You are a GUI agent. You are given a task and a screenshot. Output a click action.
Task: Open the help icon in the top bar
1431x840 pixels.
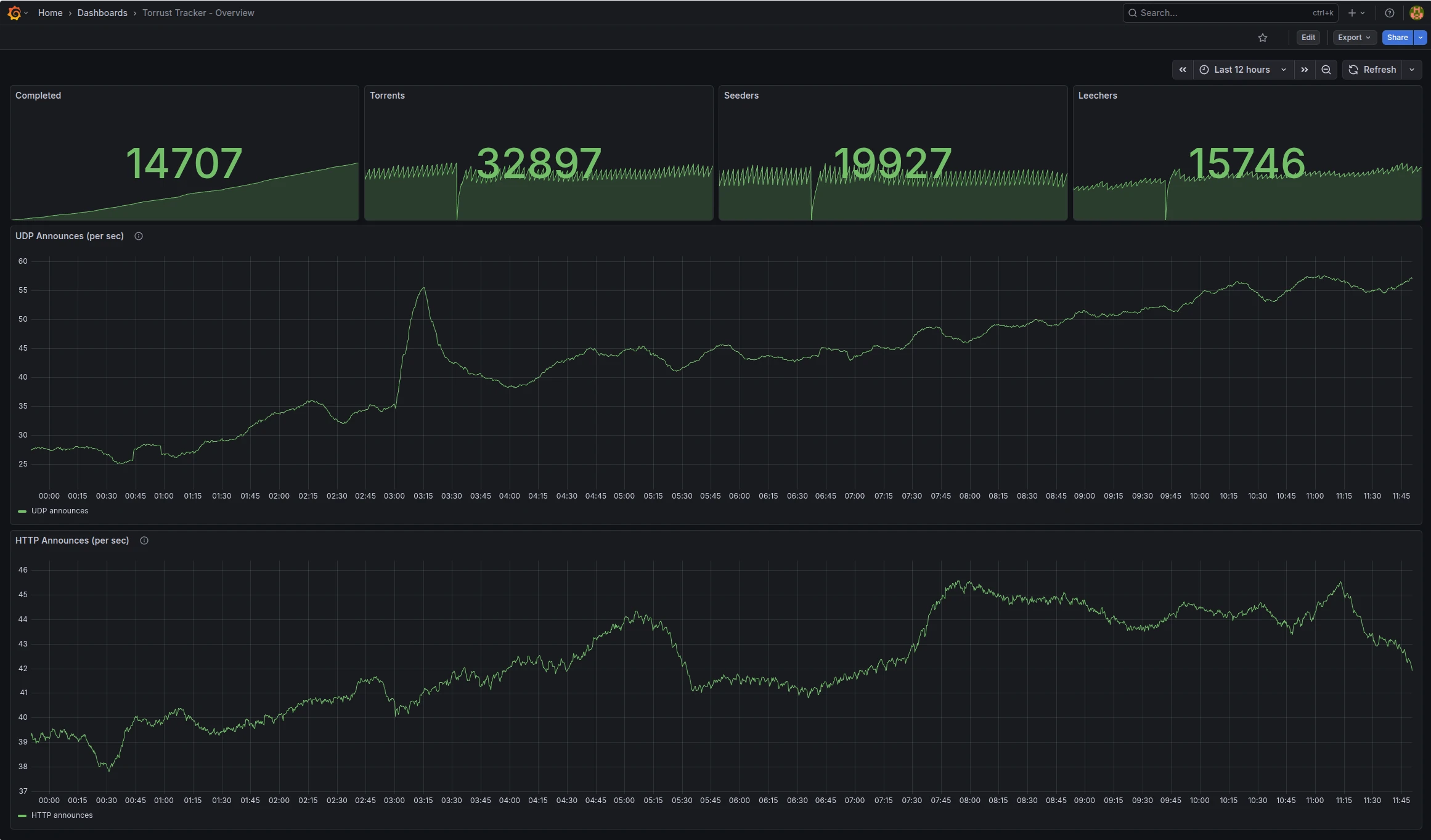coord(1388,12)
